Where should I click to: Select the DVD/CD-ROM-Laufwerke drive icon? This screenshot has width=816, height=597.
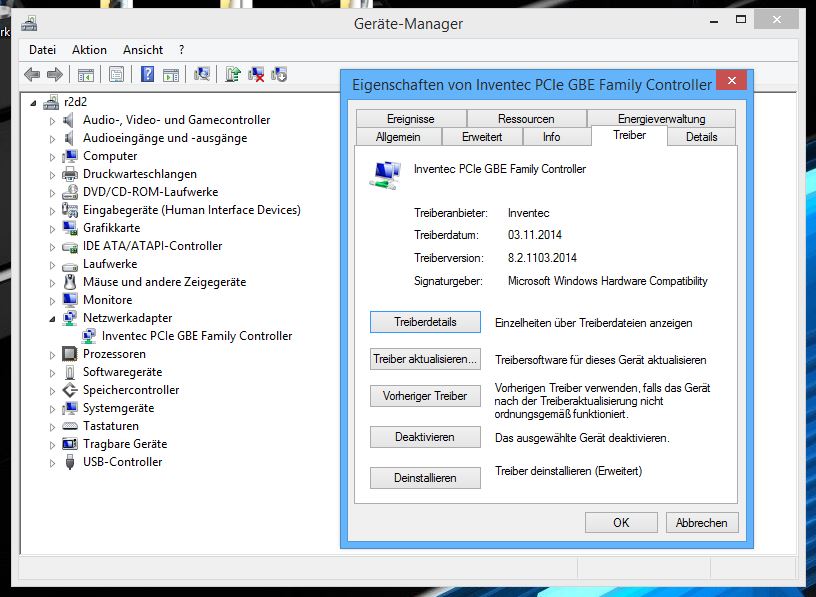(x=70, y=192)
